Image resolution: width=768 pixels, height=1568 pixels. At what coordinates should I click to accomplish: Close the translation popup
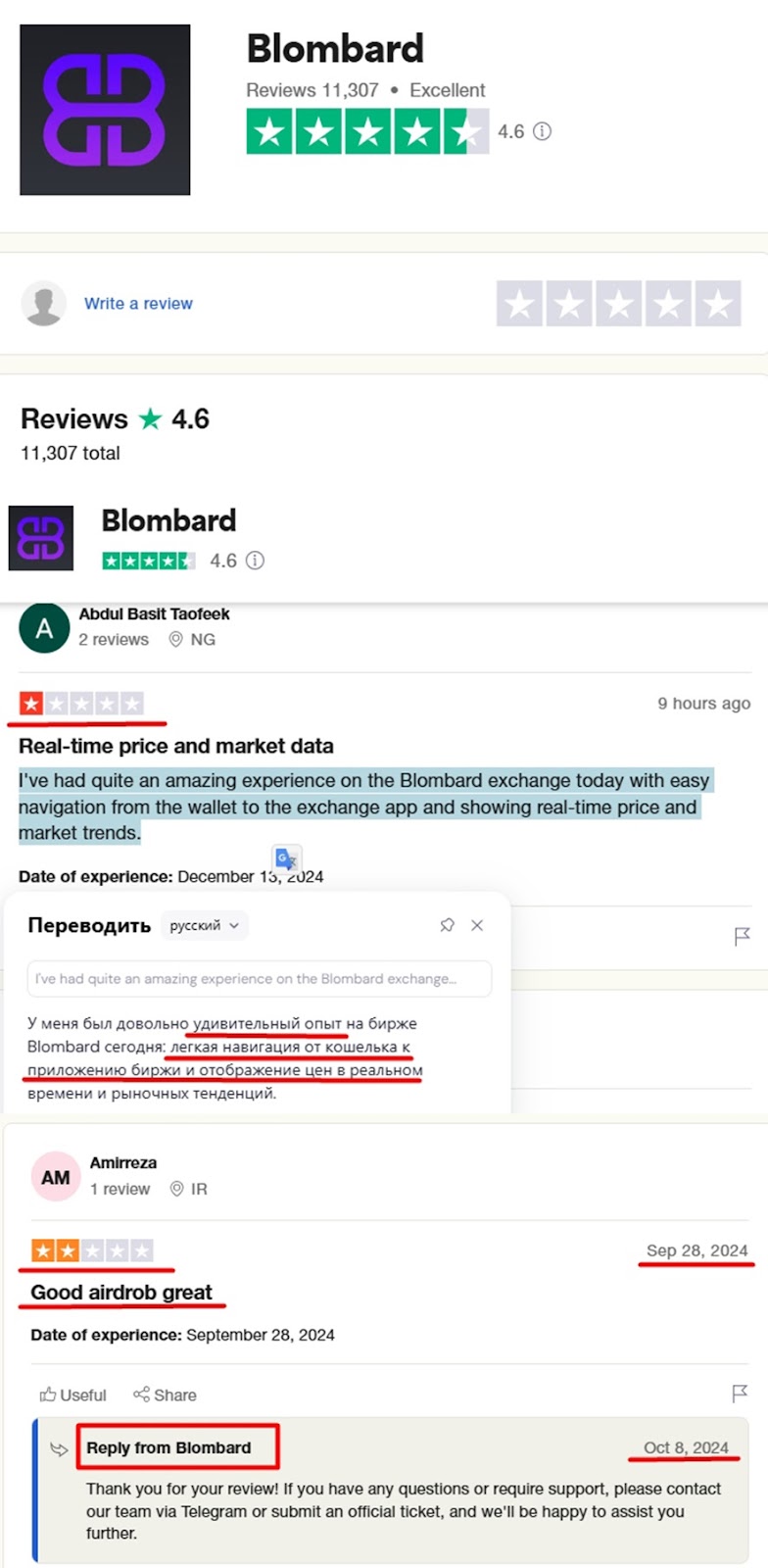[x=477, y=925]
